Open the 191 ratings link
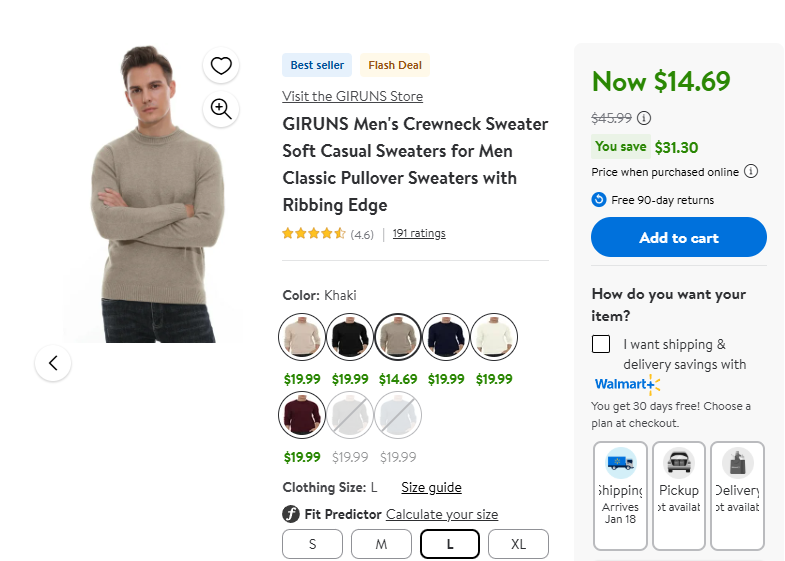Viewport: 785px width, 561px height. coord(419,233)
